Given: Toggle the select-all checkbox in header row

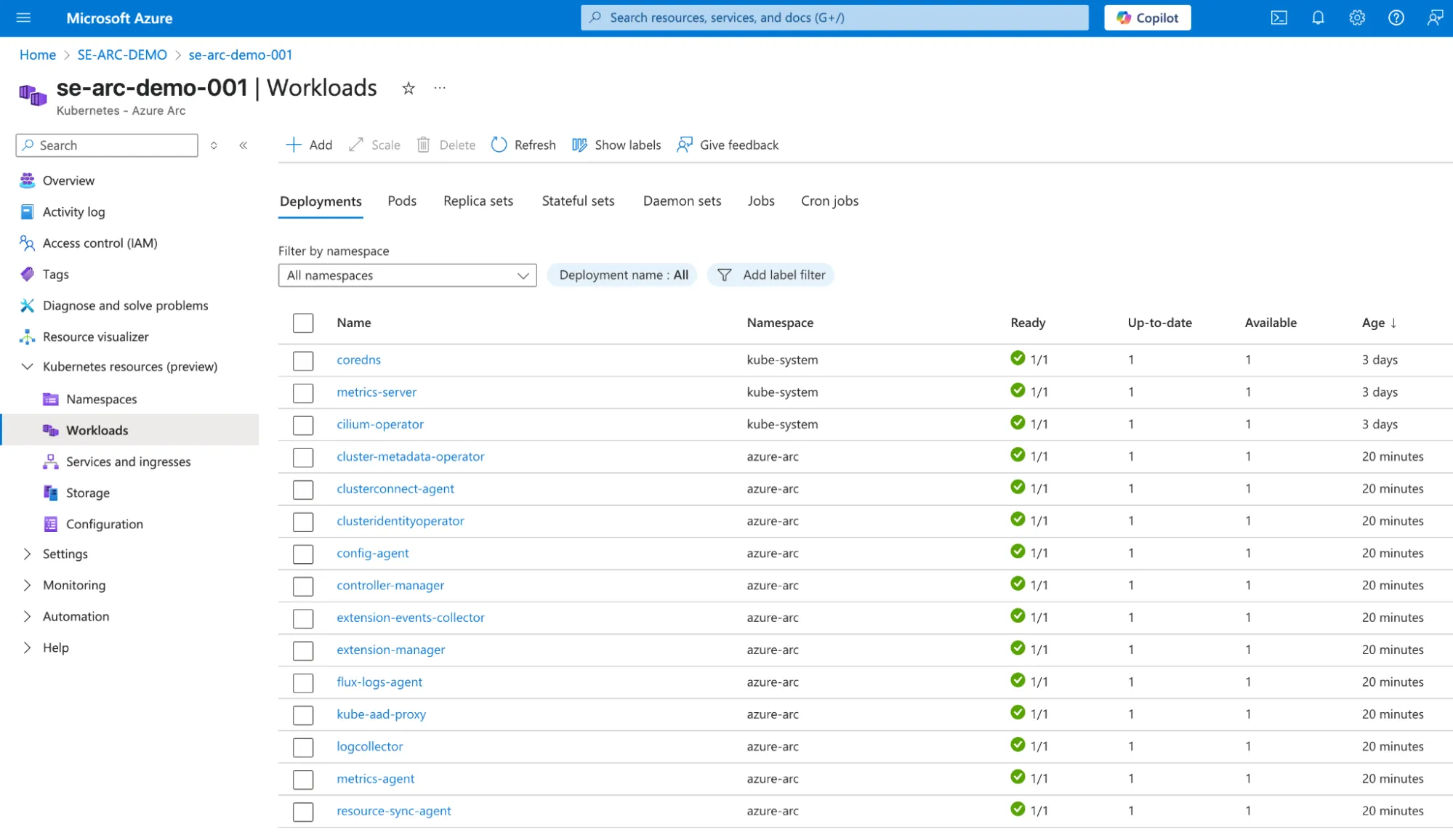Looking at the screenshot, I should (303, 323).
